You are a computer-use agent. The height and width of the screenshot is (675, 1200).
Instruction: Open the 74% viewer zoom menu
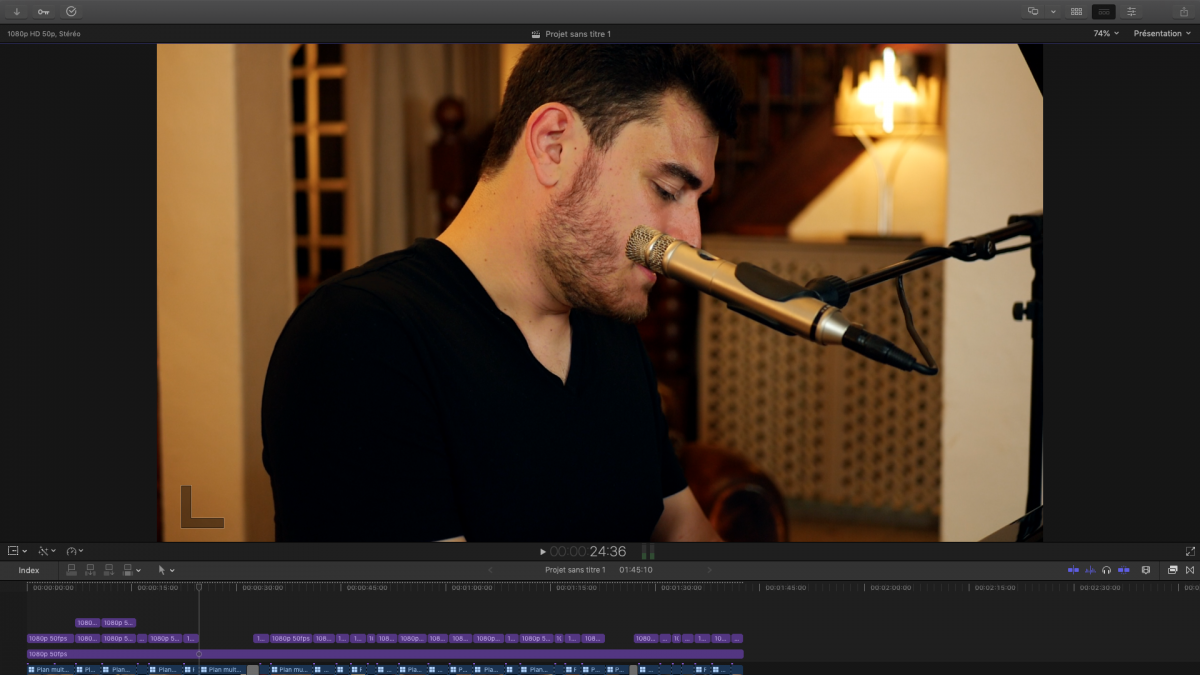coord(1106,33)
